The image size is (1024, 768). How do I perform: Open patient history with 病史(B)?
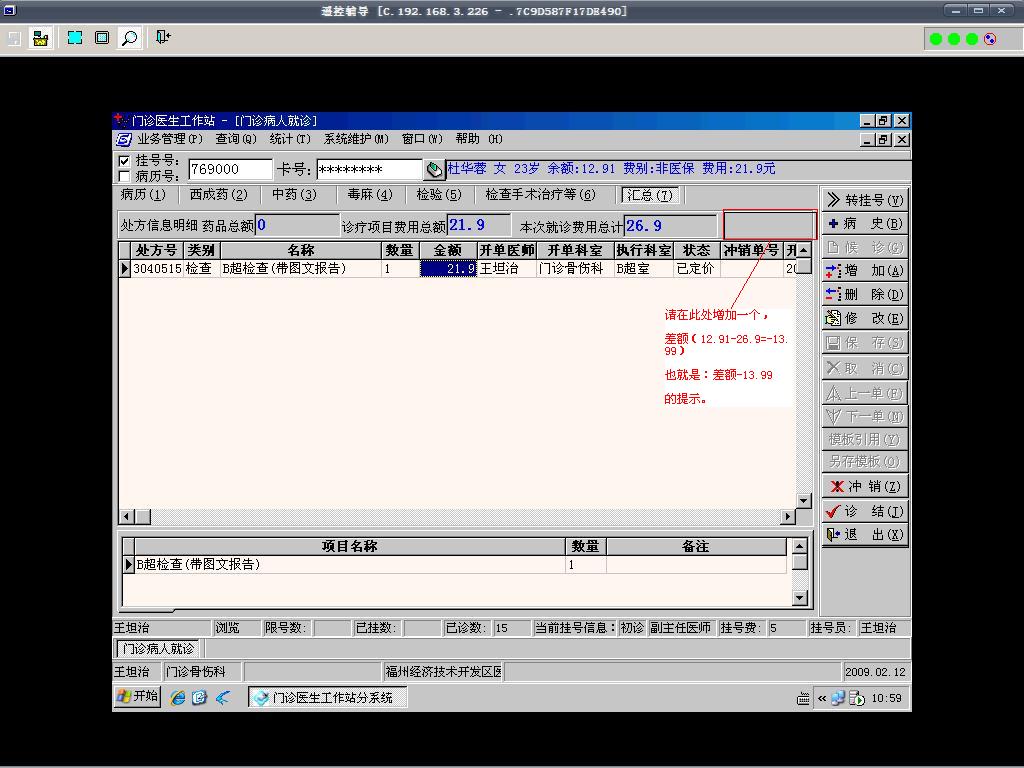(865, 224)
